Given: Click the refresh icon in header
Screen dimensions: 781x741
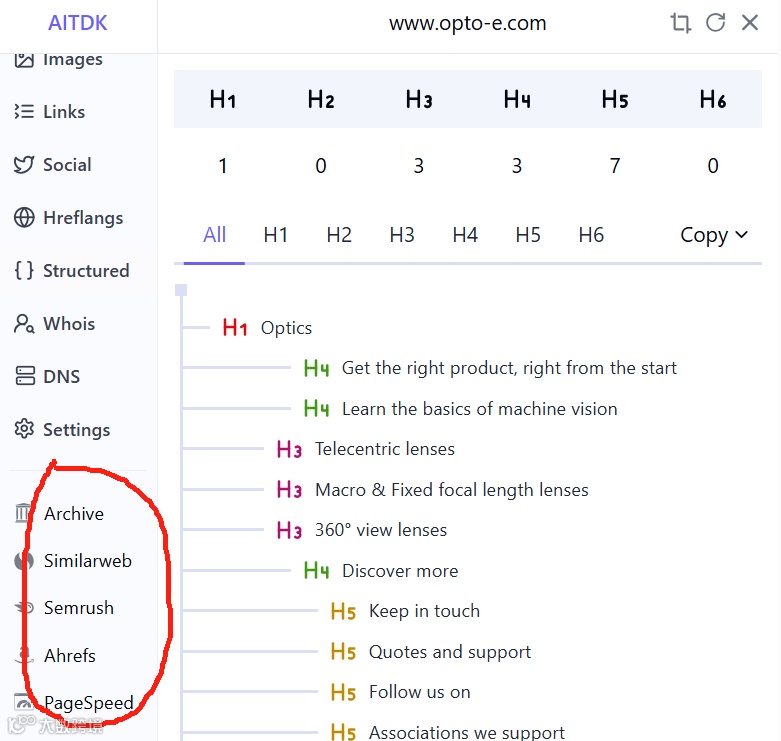Looking at the screenshot, I should tap(715, 23).
